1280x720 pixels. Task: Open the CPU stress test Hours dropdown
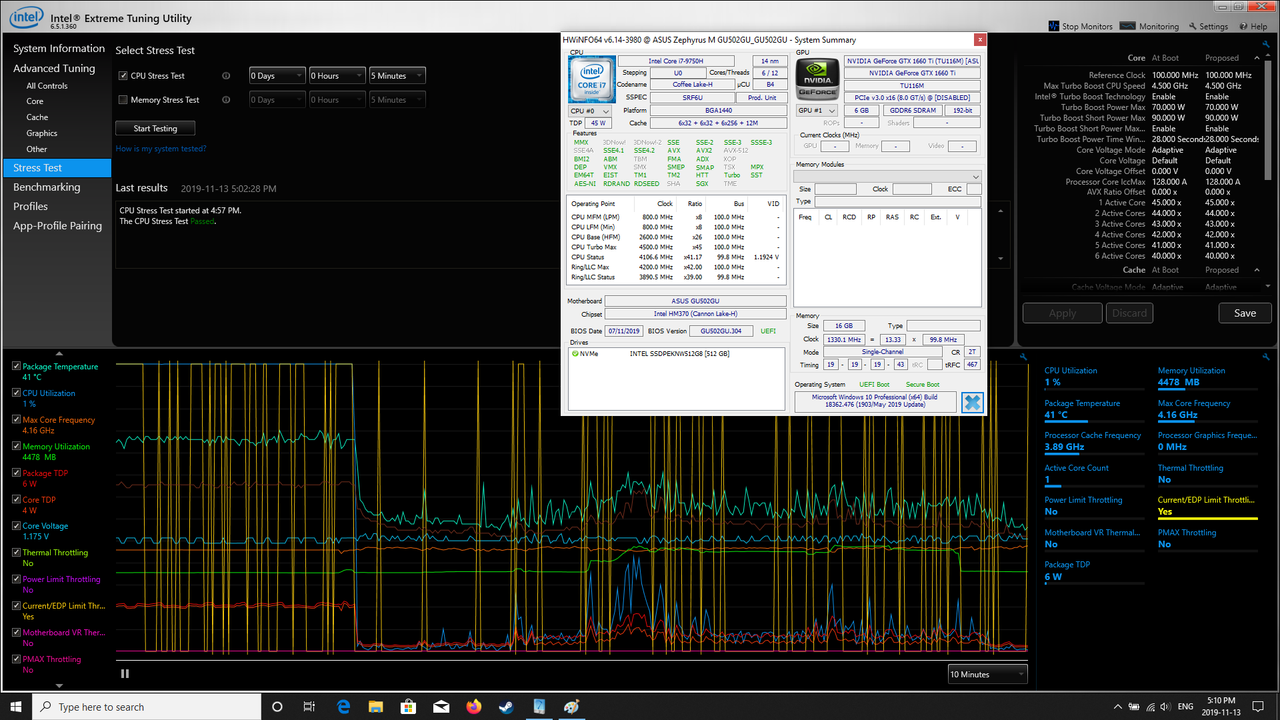(x=337, y=75)
